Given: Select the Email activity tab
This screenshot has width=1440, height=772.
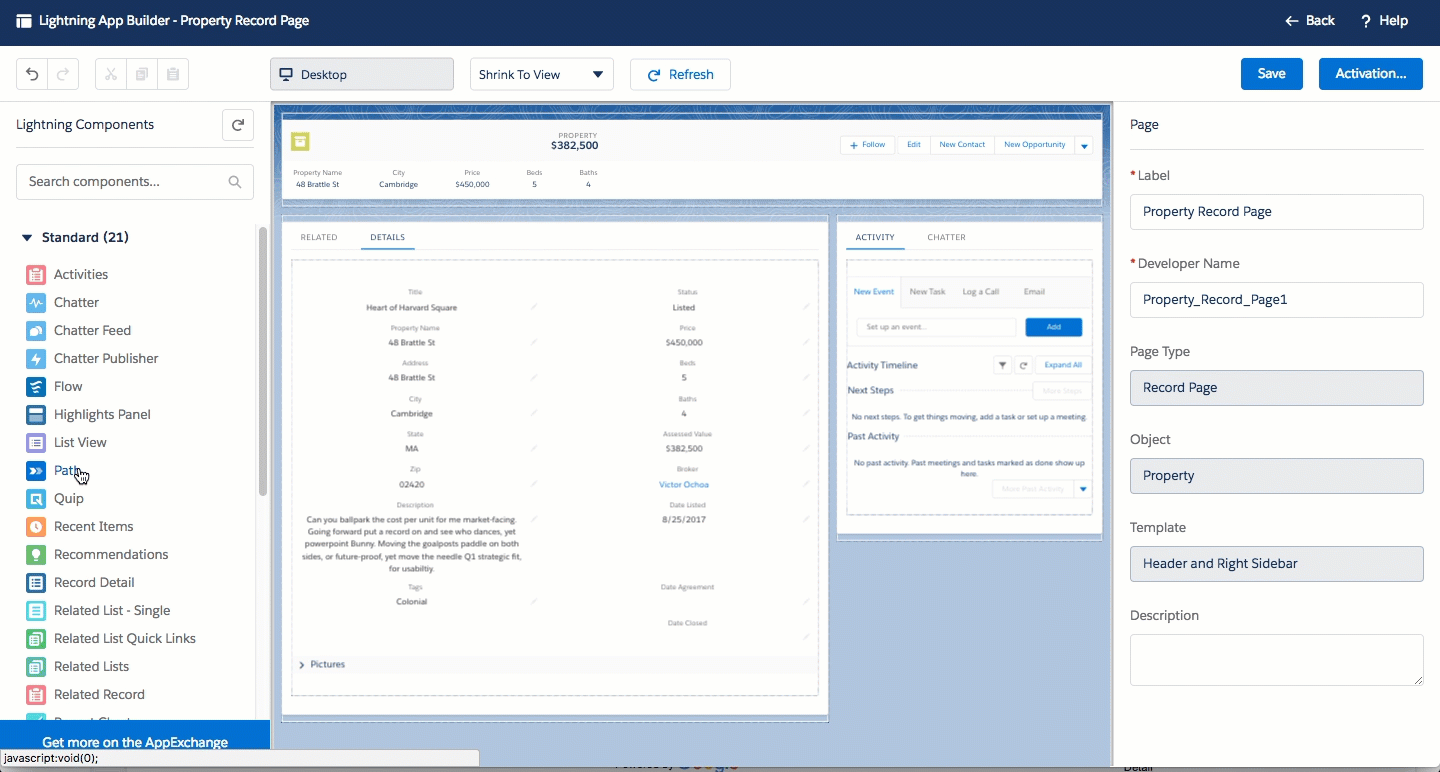Looking at the screenshot, I should pos(1034,292).
